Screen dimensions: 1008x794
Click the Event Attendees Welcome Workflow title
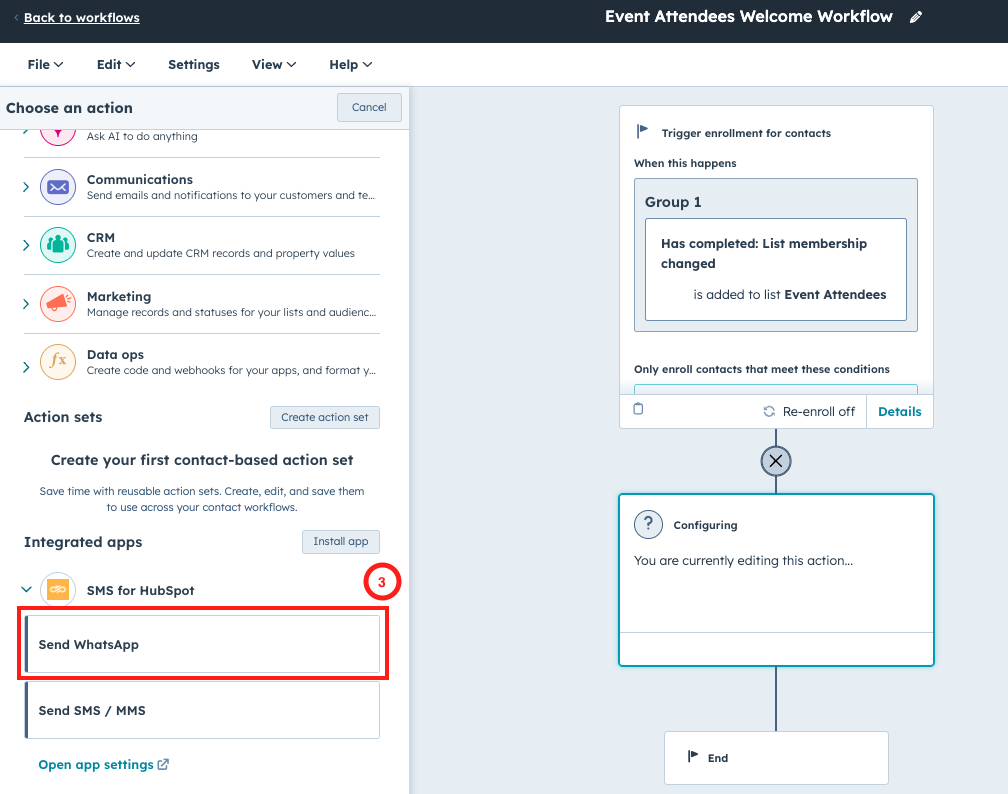click(748, 17)
